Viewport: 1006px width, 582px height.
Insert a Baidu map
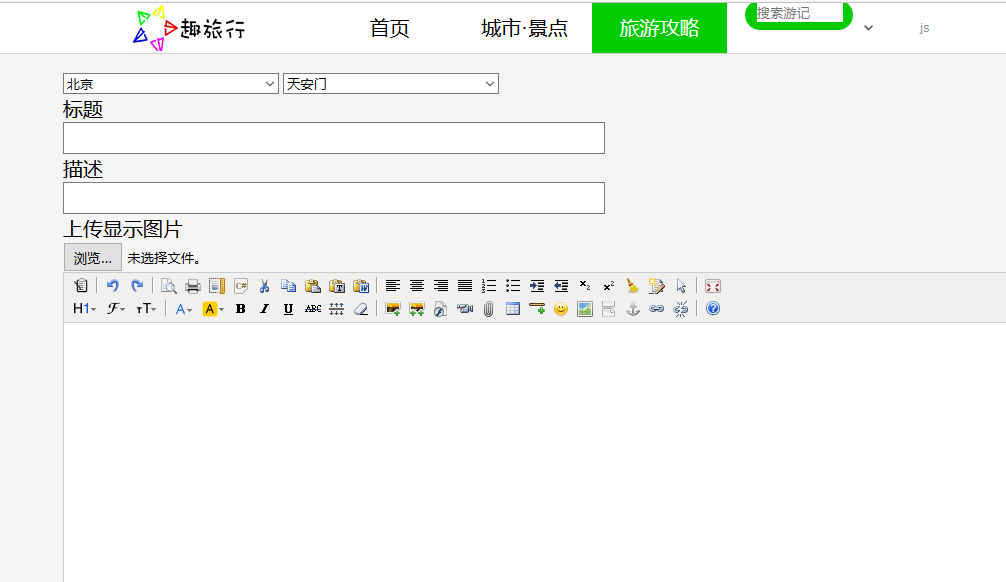584,309
